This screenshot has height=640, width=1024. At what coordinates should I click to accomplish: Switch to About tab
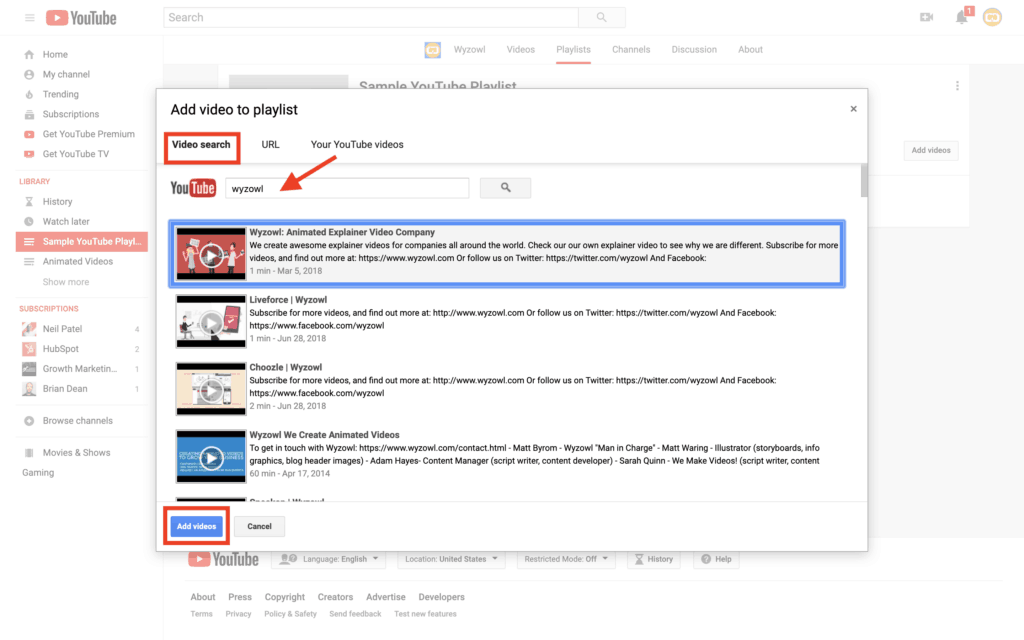(750, 50)
